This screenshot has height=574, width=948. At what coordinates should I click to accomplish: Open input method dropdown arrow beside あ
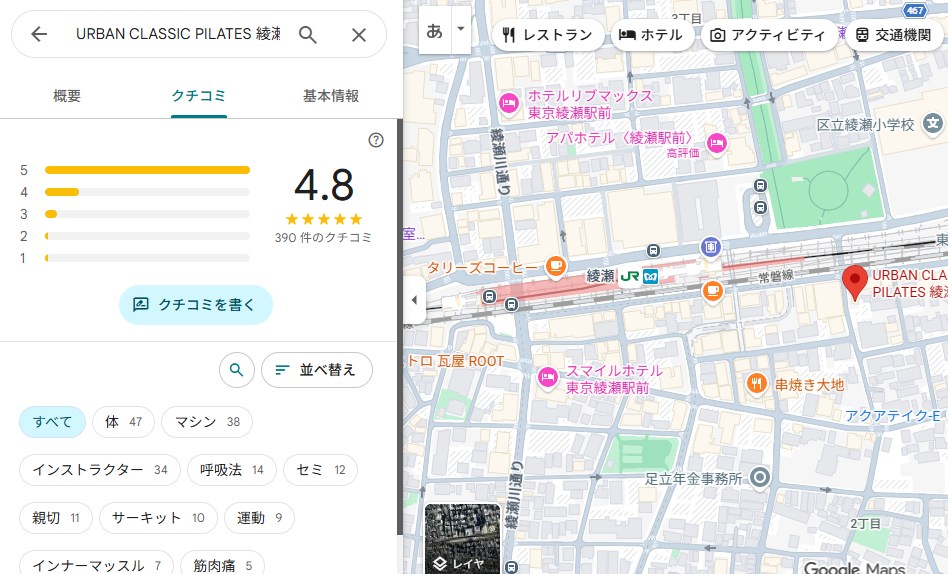461,29
